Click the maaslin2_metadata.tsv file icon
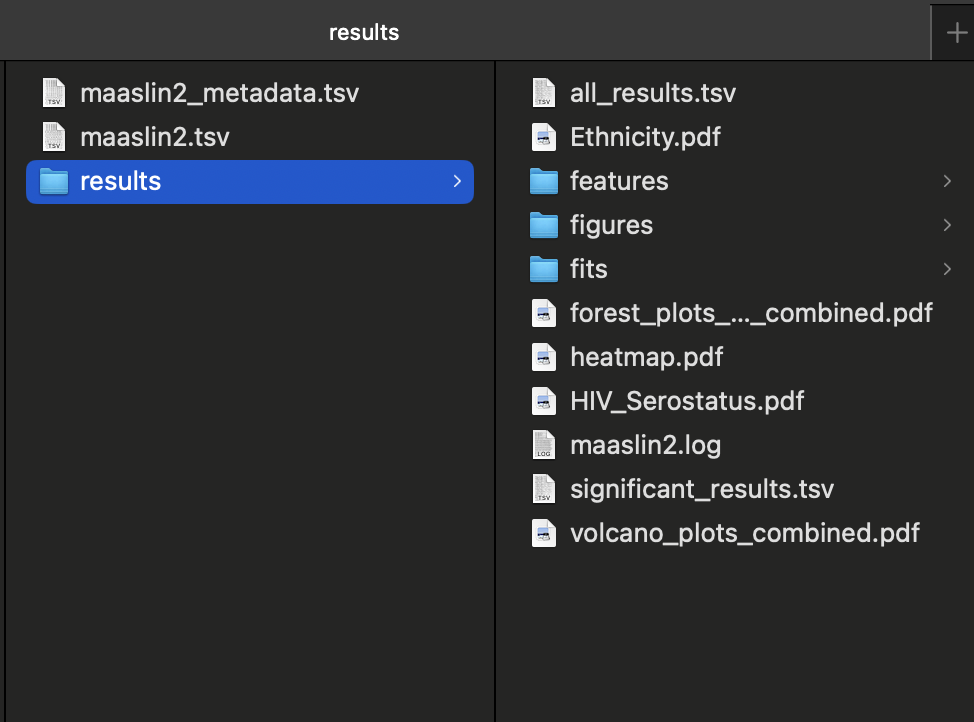This screenshot has width=974, height=722. (x=53, y=93)
